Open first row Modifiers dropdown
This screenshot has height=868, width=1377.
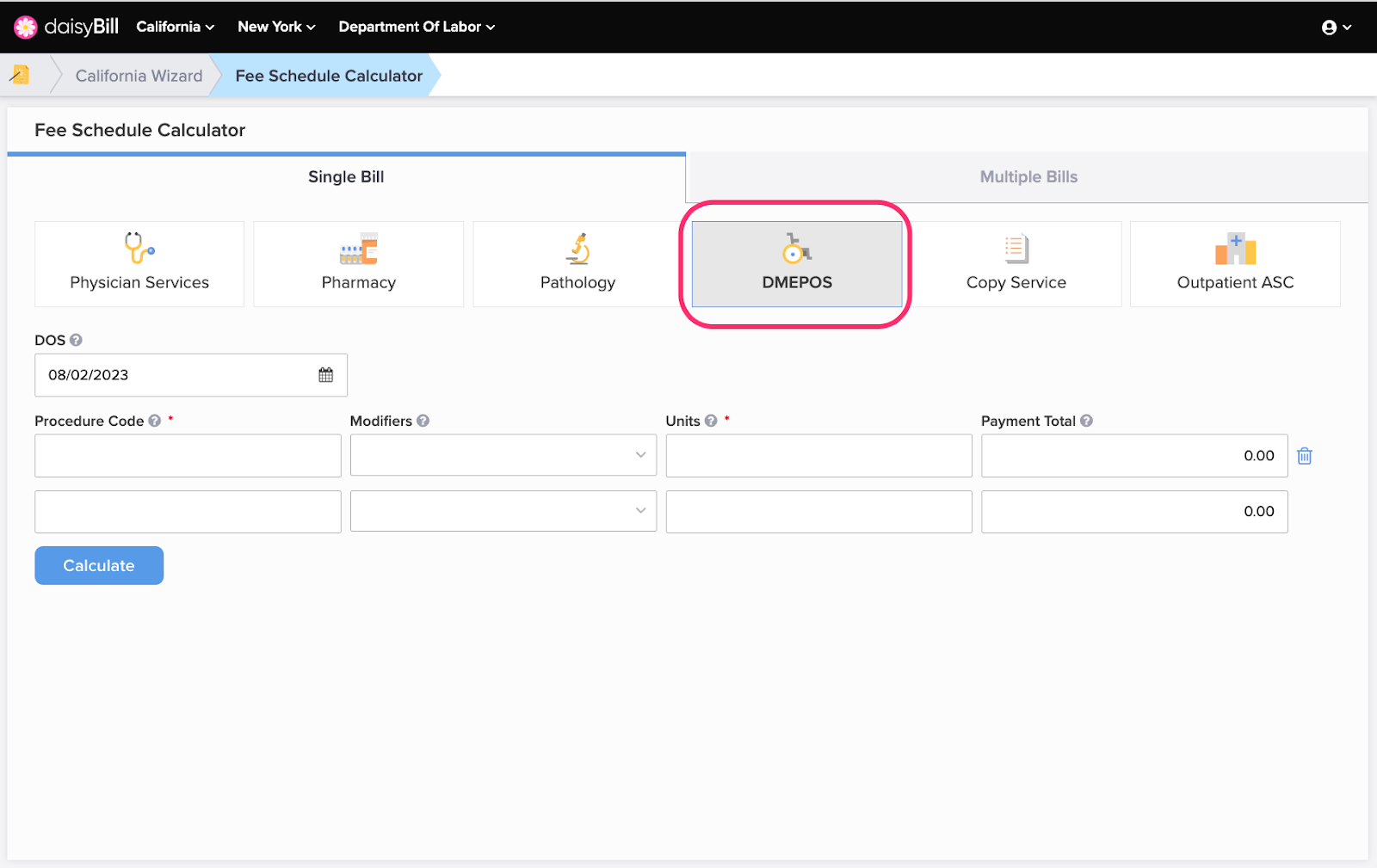[x=503, y=455]
